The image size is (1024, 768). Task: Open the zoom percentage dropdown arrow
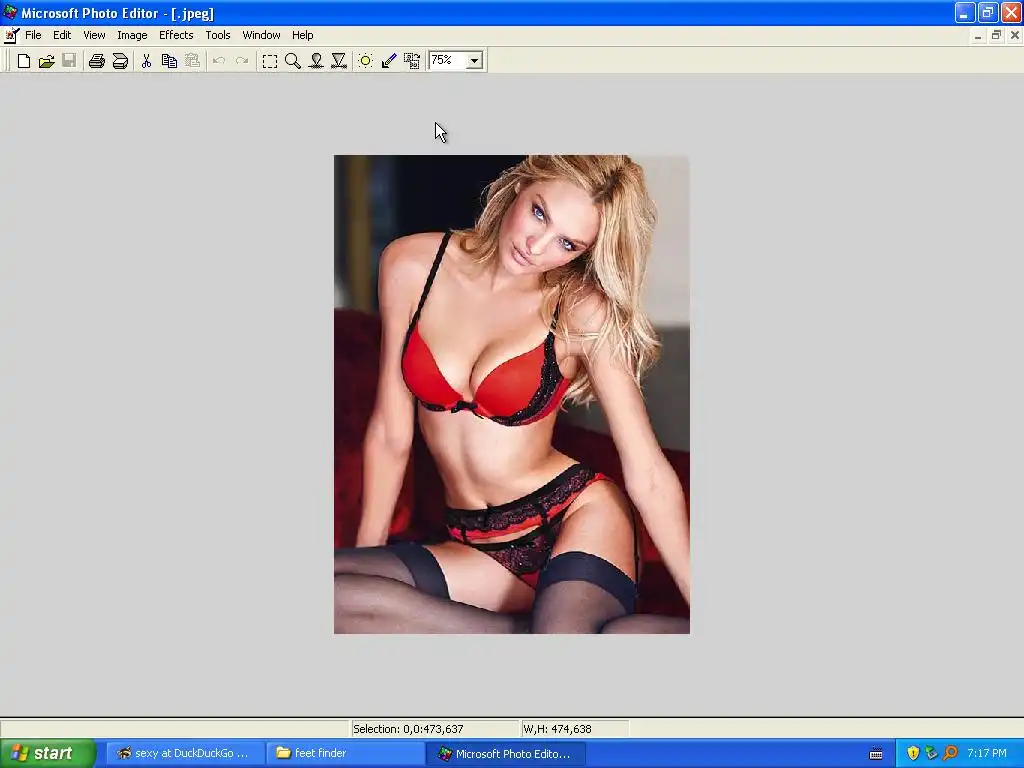pyautogui.click(x=475, y=61)
